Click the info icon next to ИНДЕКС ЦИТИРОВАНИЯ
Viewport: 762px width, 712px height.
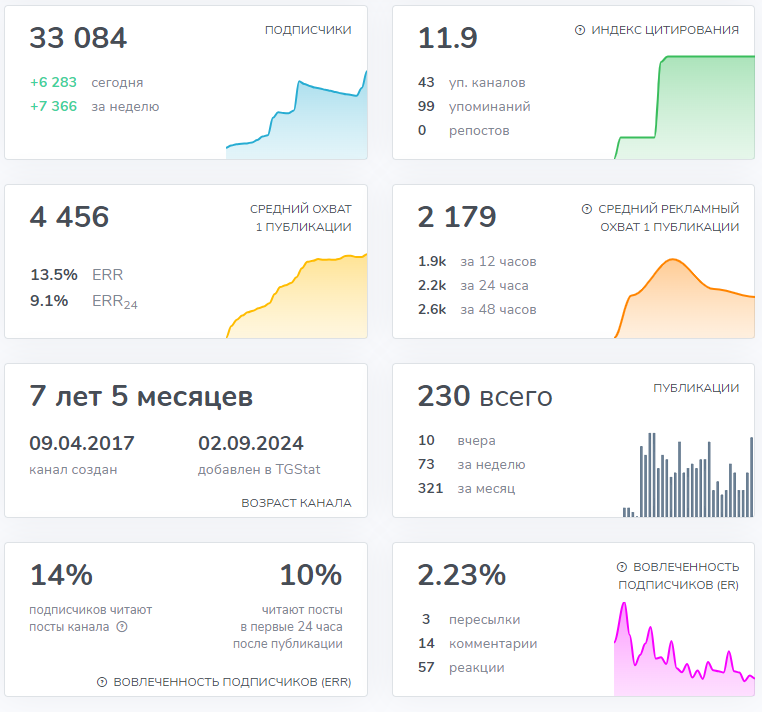pos(580,30)
